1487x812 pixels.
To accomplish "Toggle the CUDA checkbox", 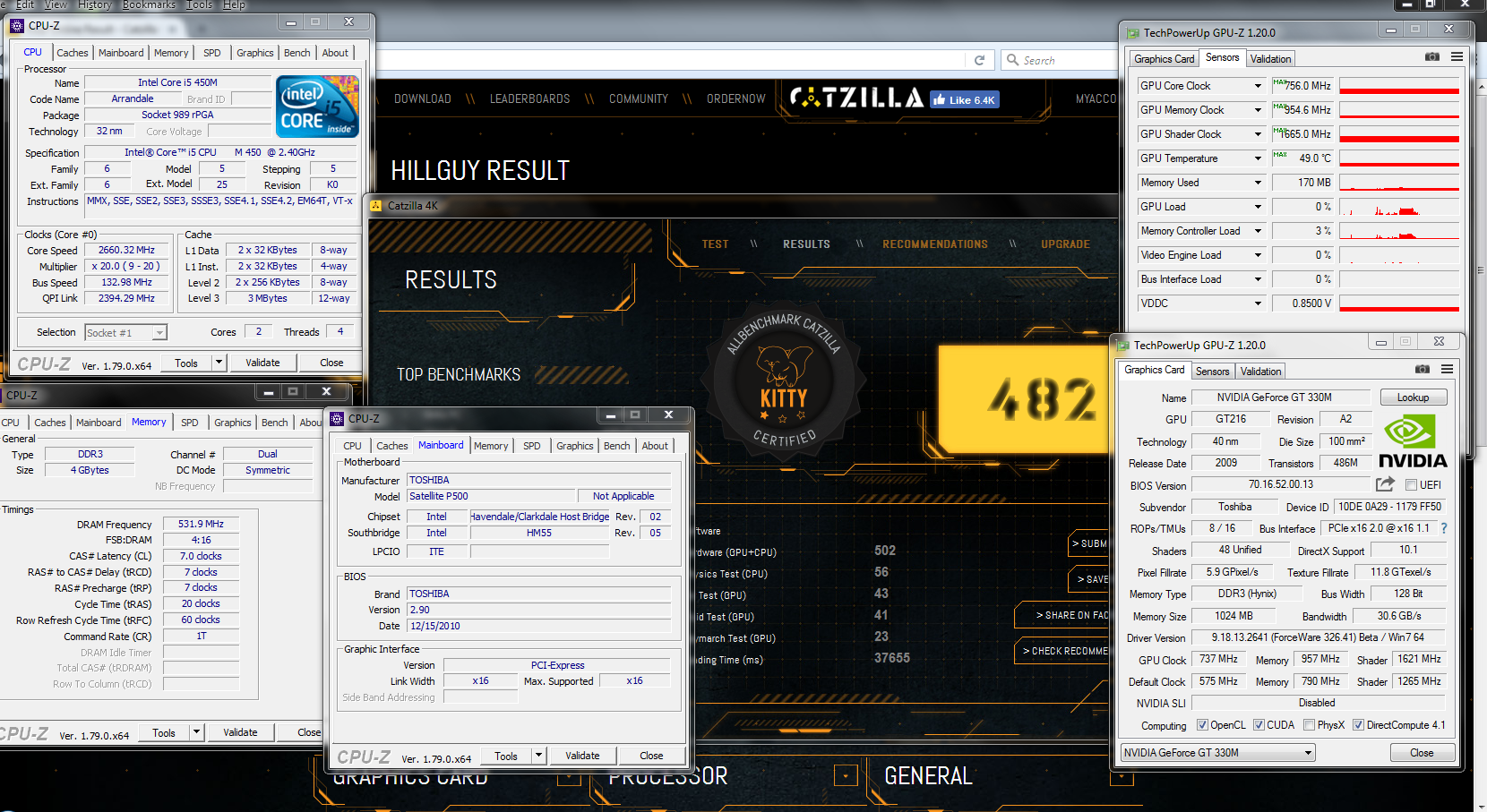I will [1259, 725].
